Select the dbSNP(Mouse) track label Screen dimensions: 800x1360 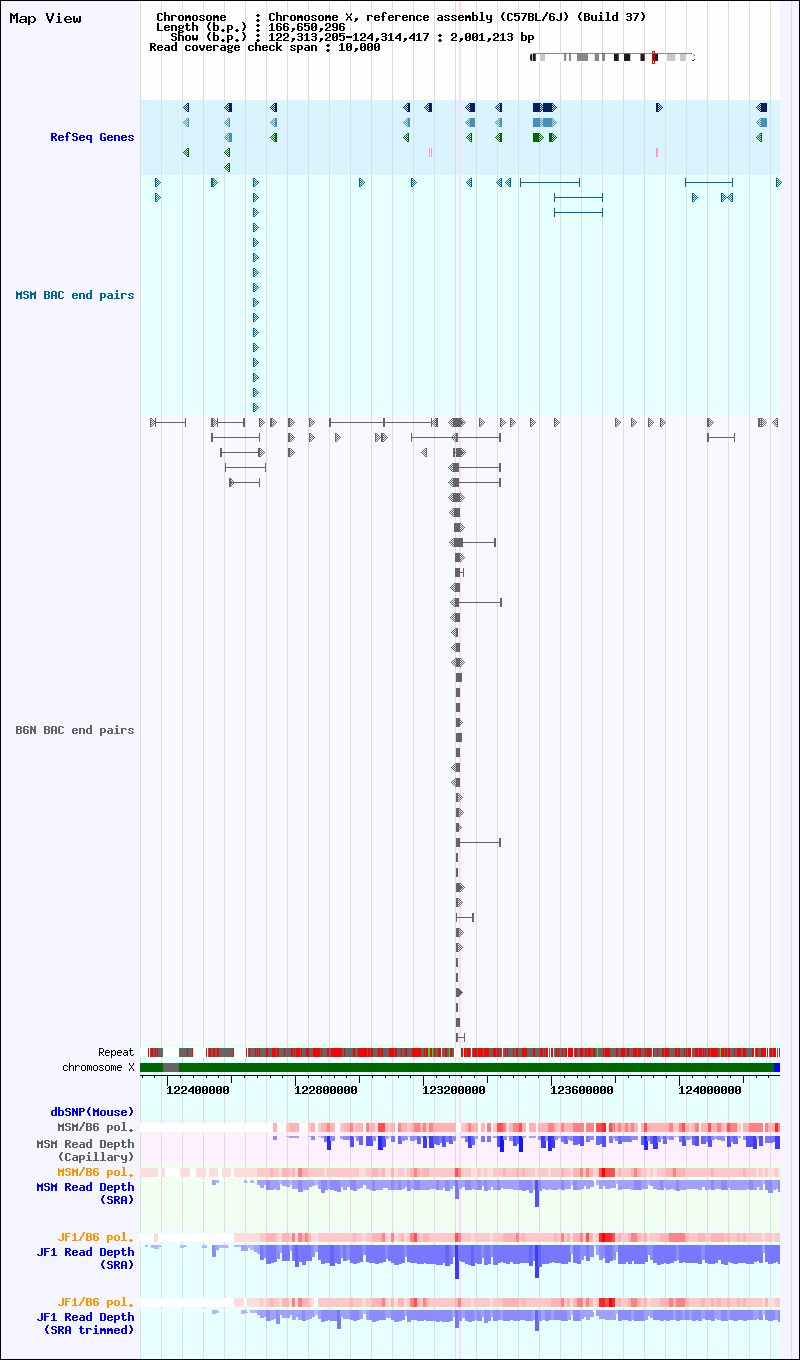pyautogui.click(x=92, y=1112)
